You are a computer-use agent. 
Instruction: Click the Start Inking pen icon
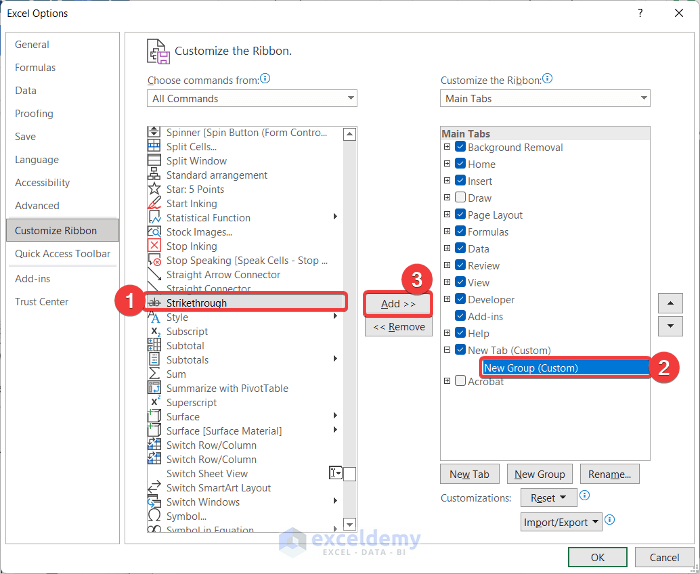(154, 203)
